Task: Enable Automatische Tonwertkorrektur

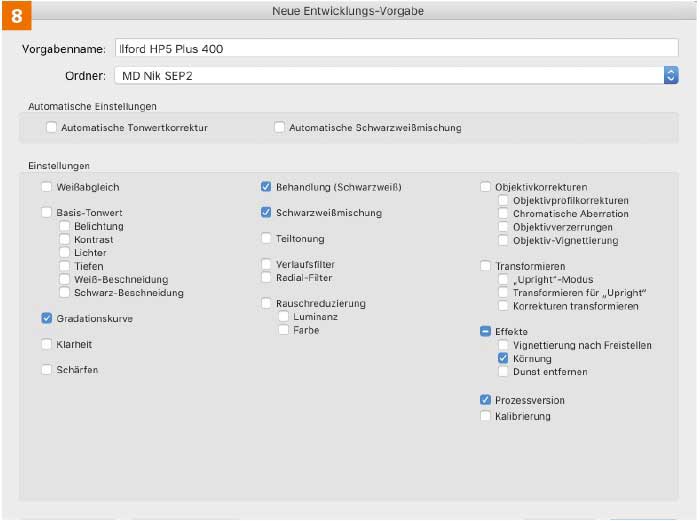Action: [x=52, y=128]
